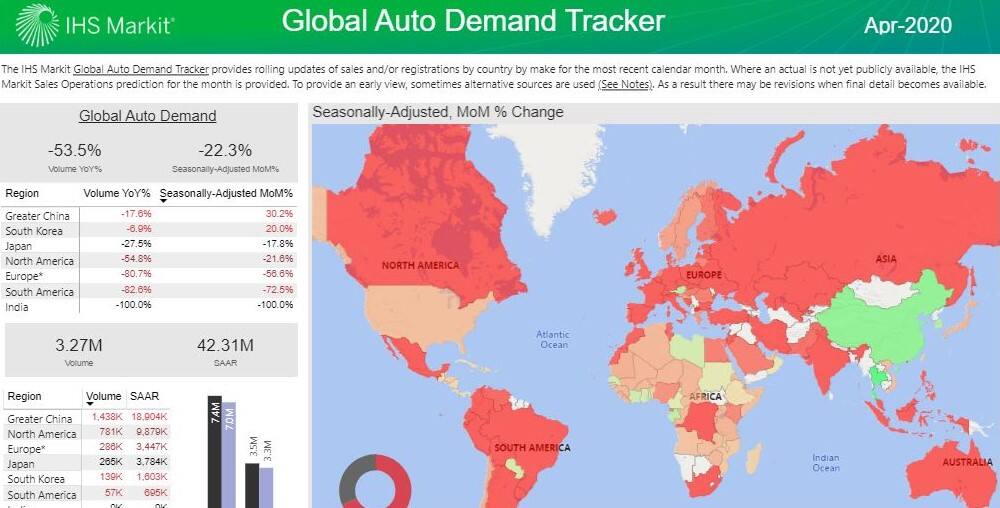Viewport: 1000px width, 508px height.
Task: Sort by the Seasonally-Adjusted MoM% column header
Action: [x=226, y=193]
